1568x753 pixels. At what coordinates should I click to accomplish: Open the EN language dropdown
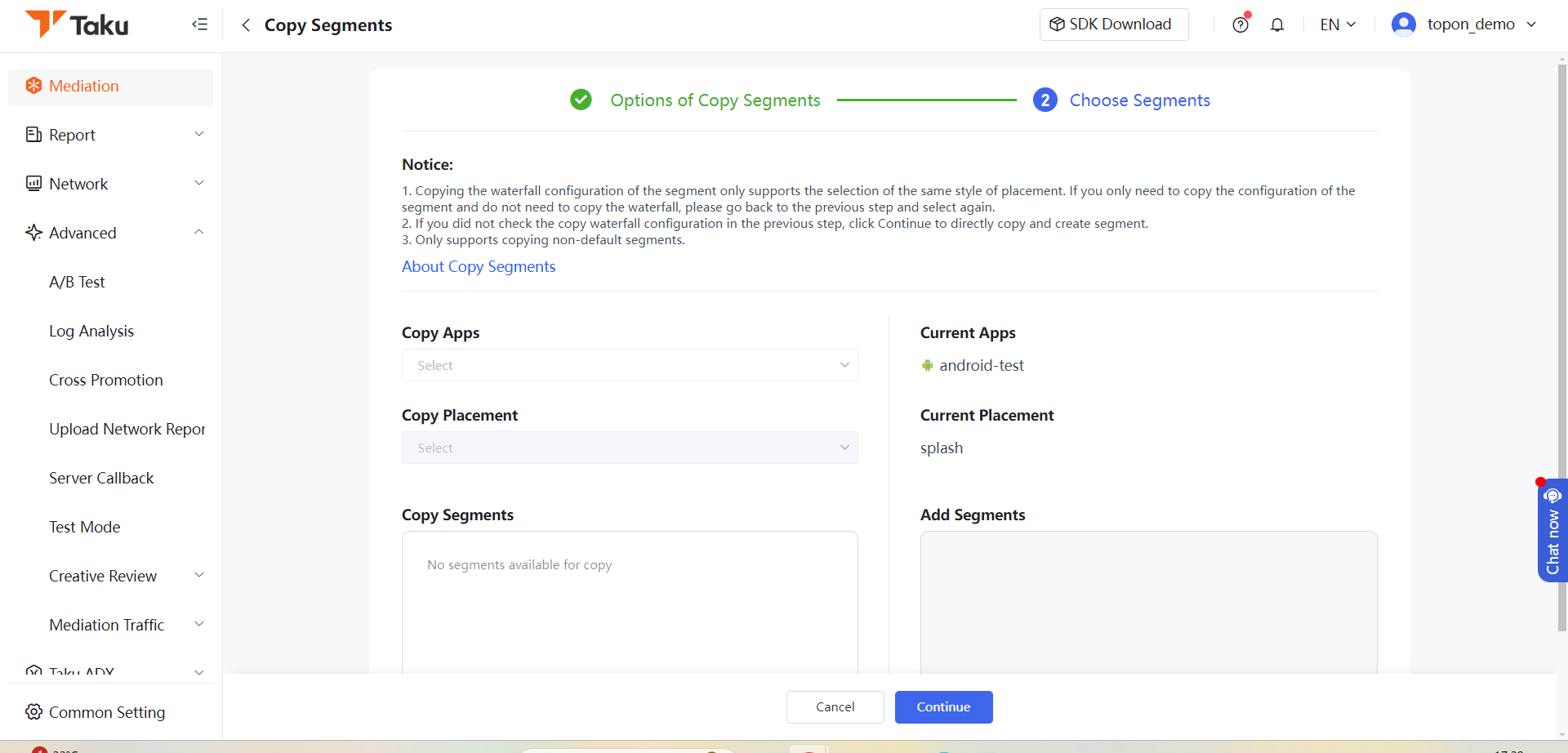(1338, 25)
